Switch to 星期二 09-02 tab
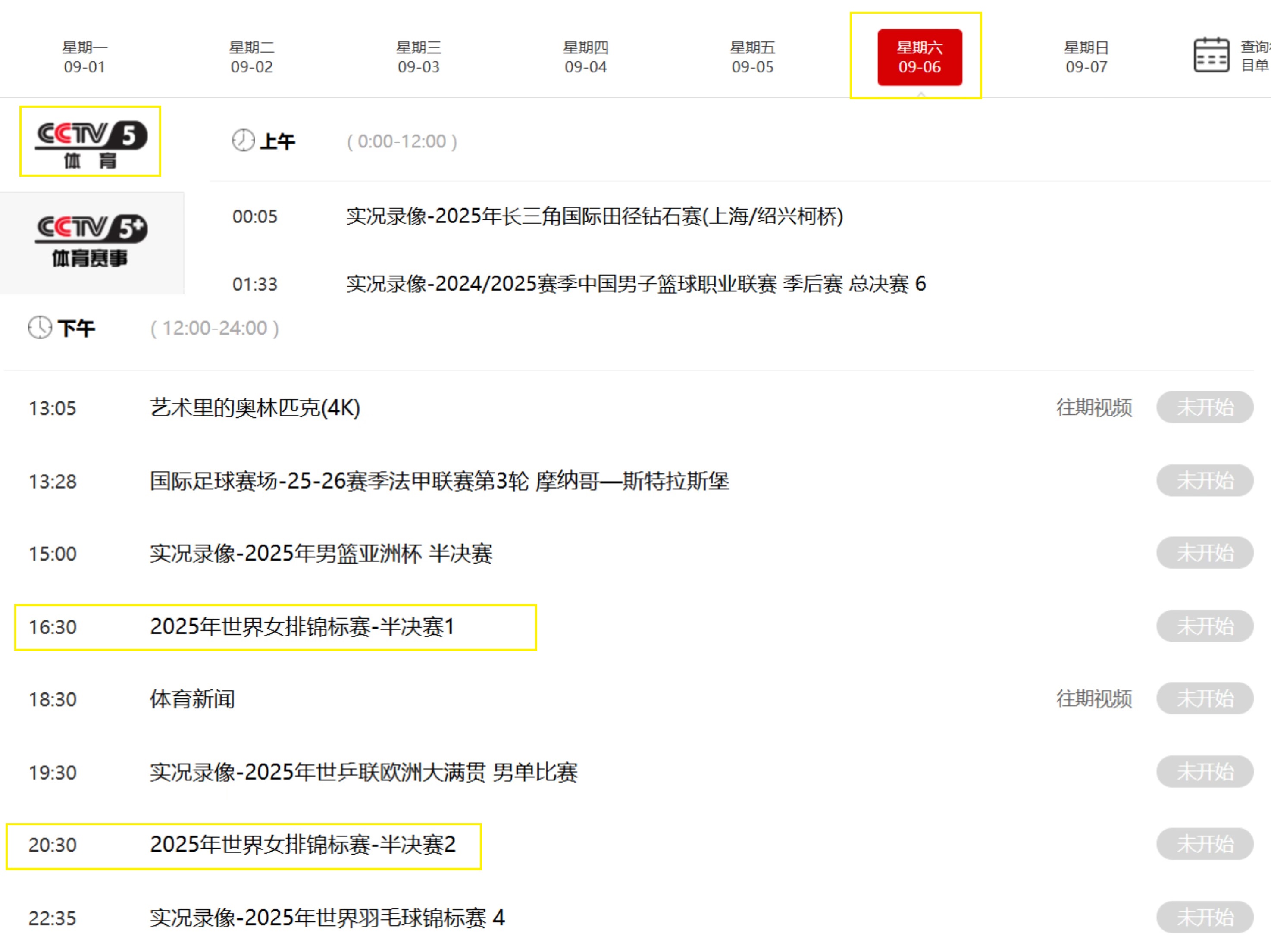The height and width of the screenshot is (952, 1271). (x=252, y=57)
